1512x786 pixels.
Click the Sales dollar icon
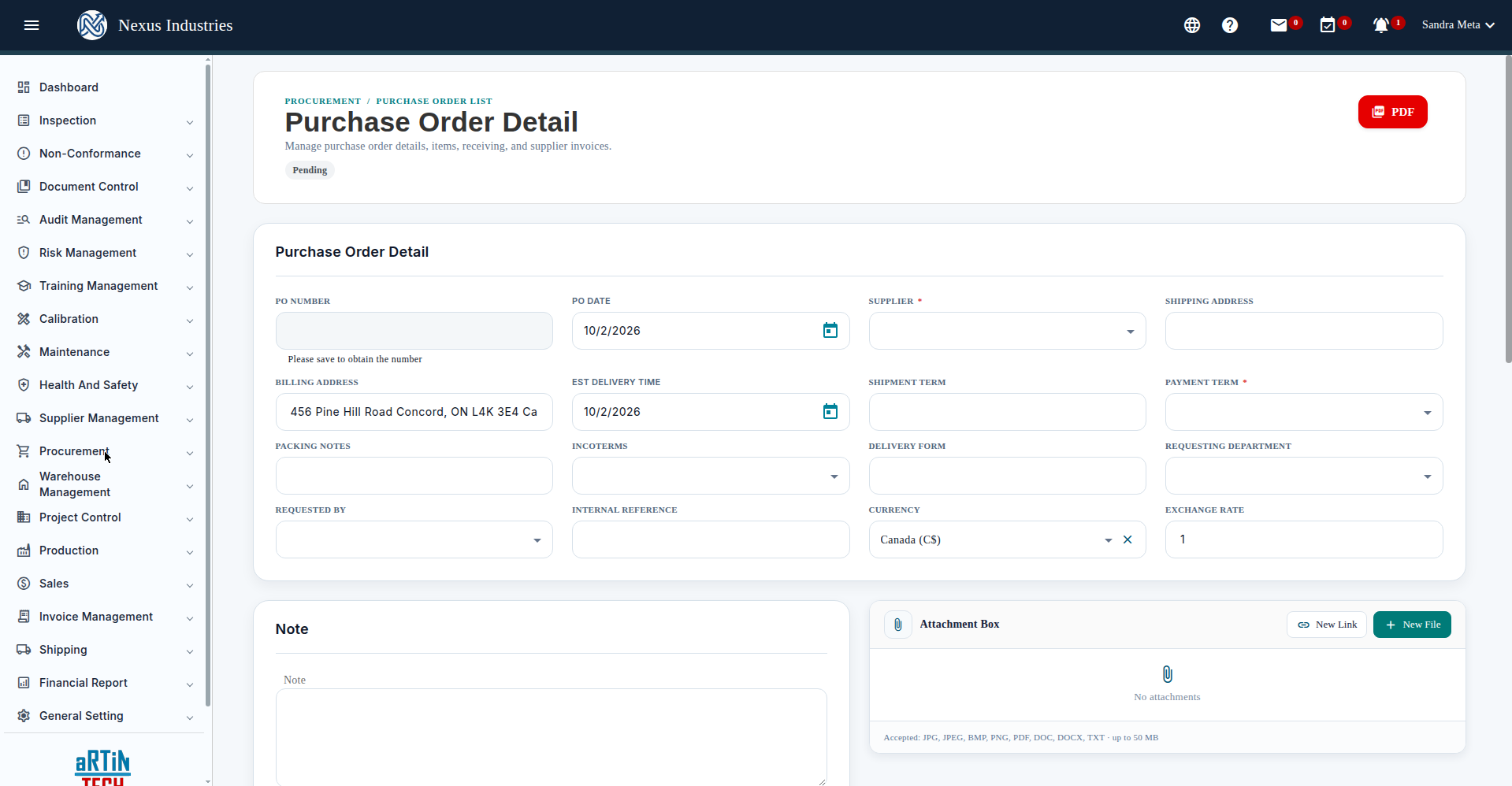pyautogui.click(x=24, y=584)
